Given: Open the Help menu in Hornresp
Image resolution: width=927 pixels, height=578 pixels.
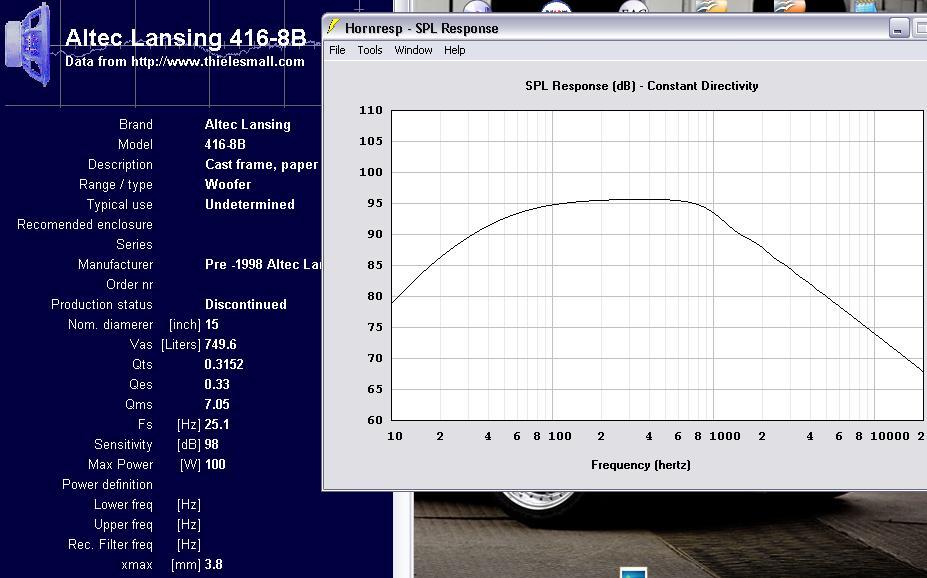Looking at the screenshot, I should 455,50.
